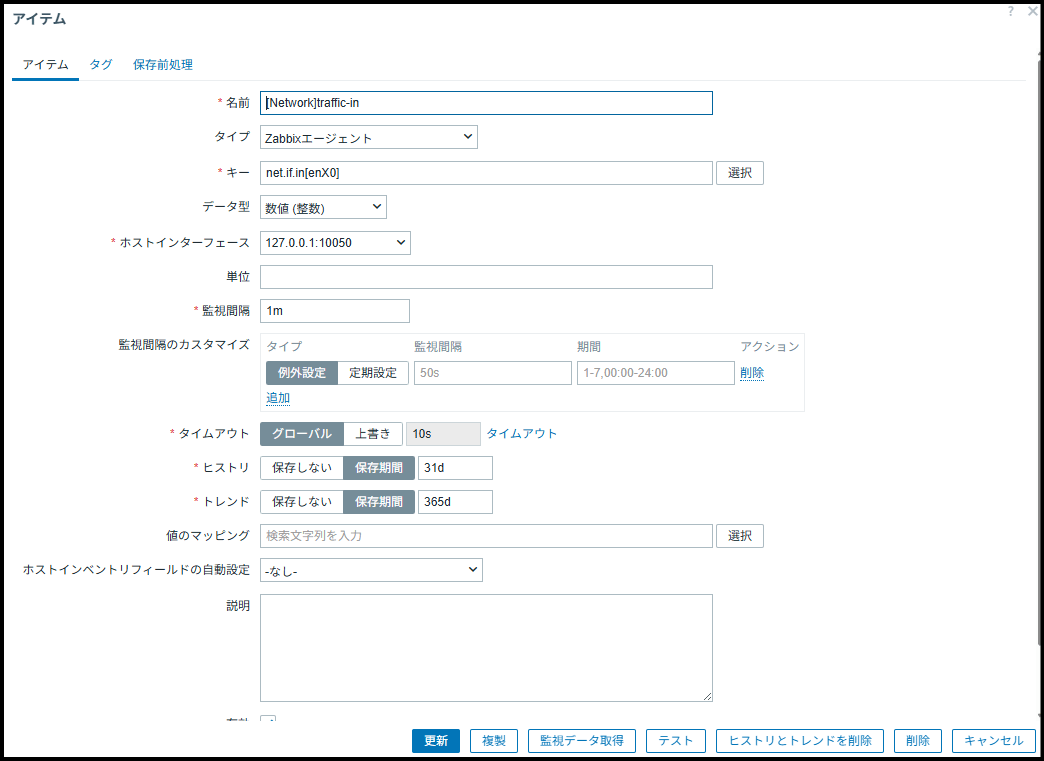
Task: Close the item dialog with X
Action: [x=1032, y=11]
